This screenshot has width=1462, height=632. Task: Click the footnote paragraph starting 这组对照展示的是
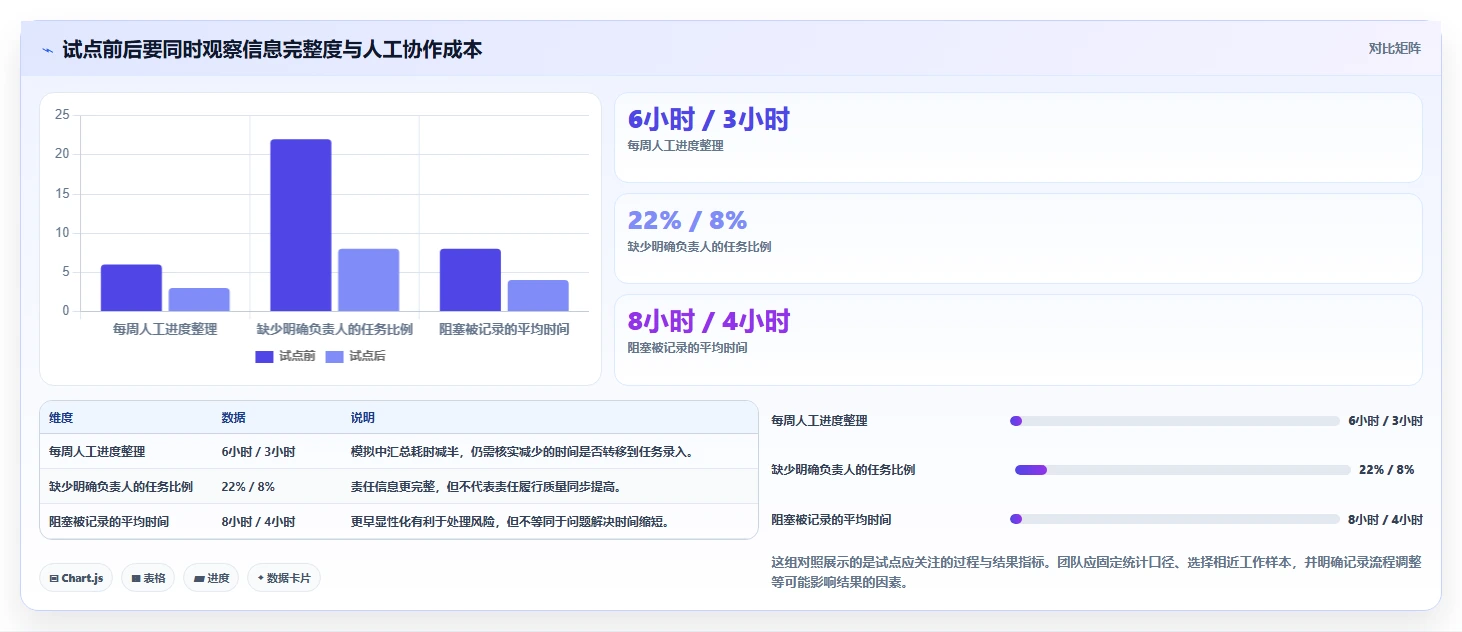tap(1096, 573)
